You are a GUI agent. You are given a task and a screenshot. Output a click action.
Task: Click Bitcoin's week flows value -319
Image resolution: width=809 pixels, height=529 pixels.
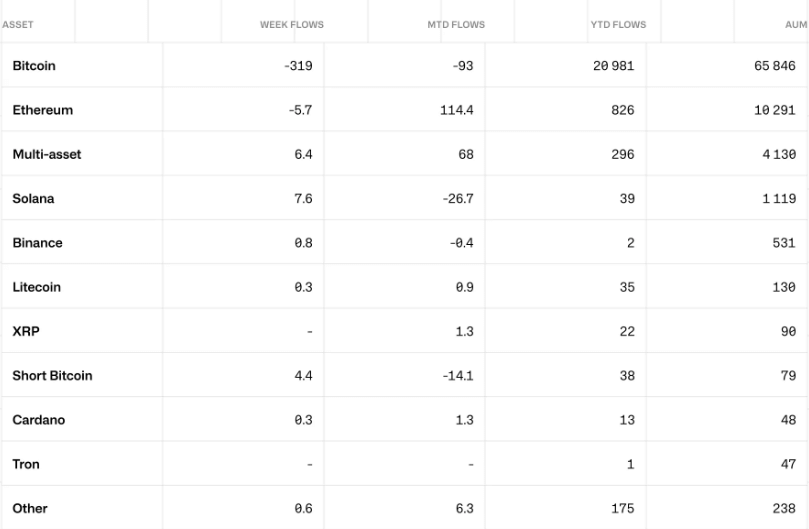click(x=298, y=66)
